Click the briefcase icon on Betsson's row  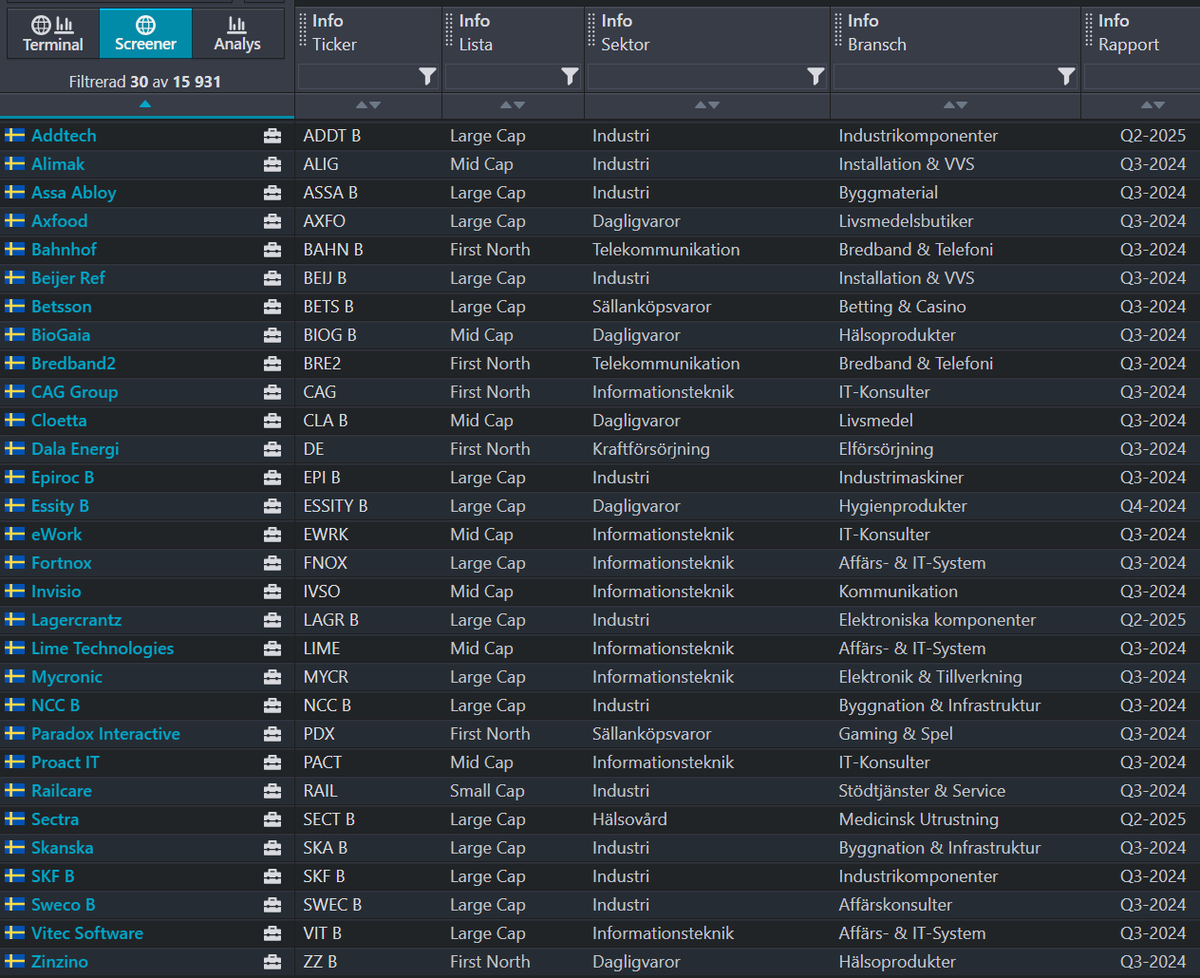[272, 307]
